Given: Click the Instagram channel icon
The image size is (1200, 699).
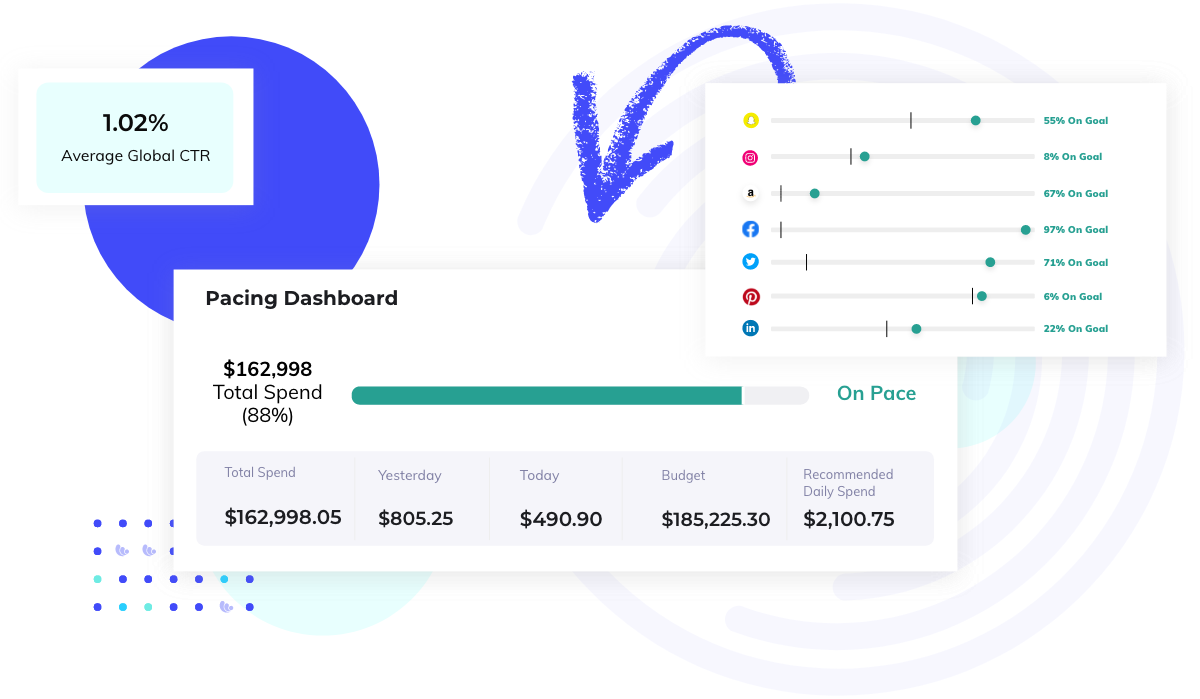Looking at the screenshot, I should tap(750, 157).
